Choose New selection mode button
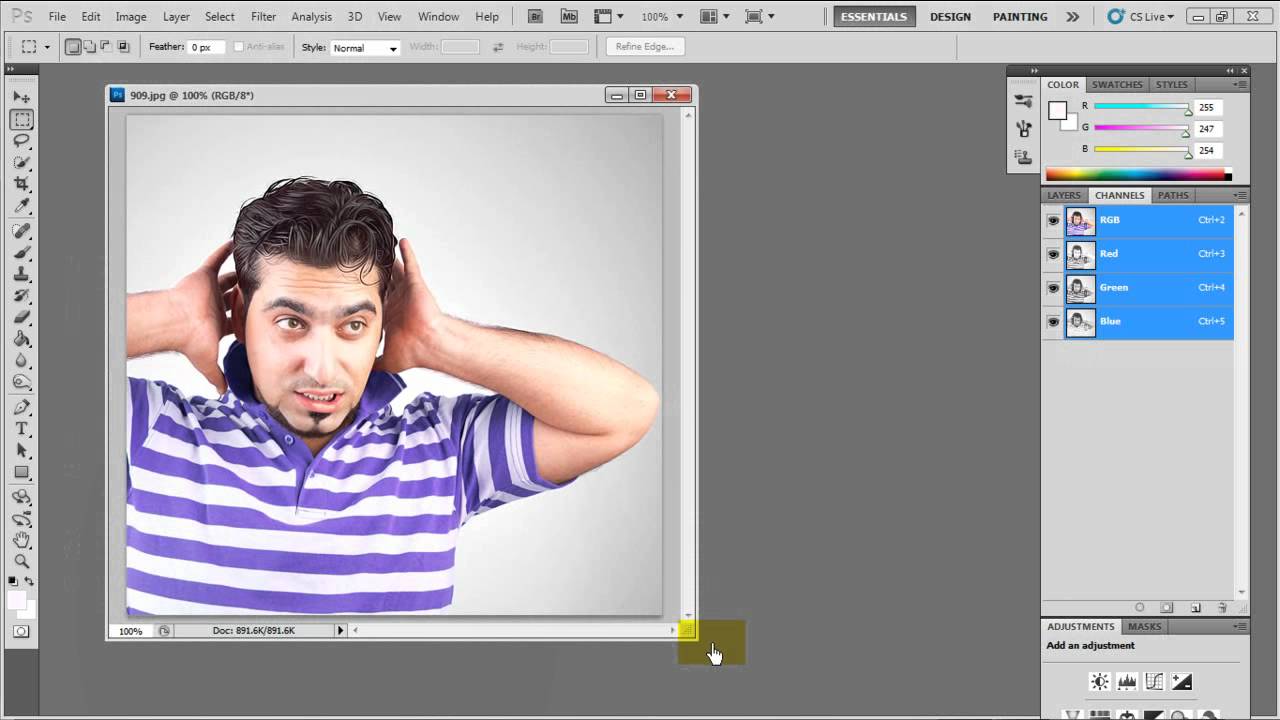Viewport: 1280px width, 720px height. (x=73, y=47)
